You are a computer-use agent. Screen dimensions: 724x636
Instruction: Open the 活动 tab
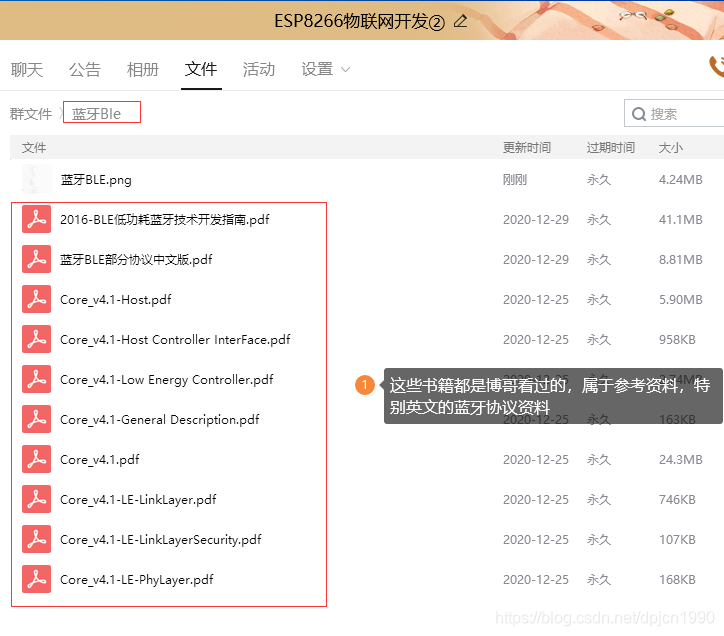coord(259,70)
